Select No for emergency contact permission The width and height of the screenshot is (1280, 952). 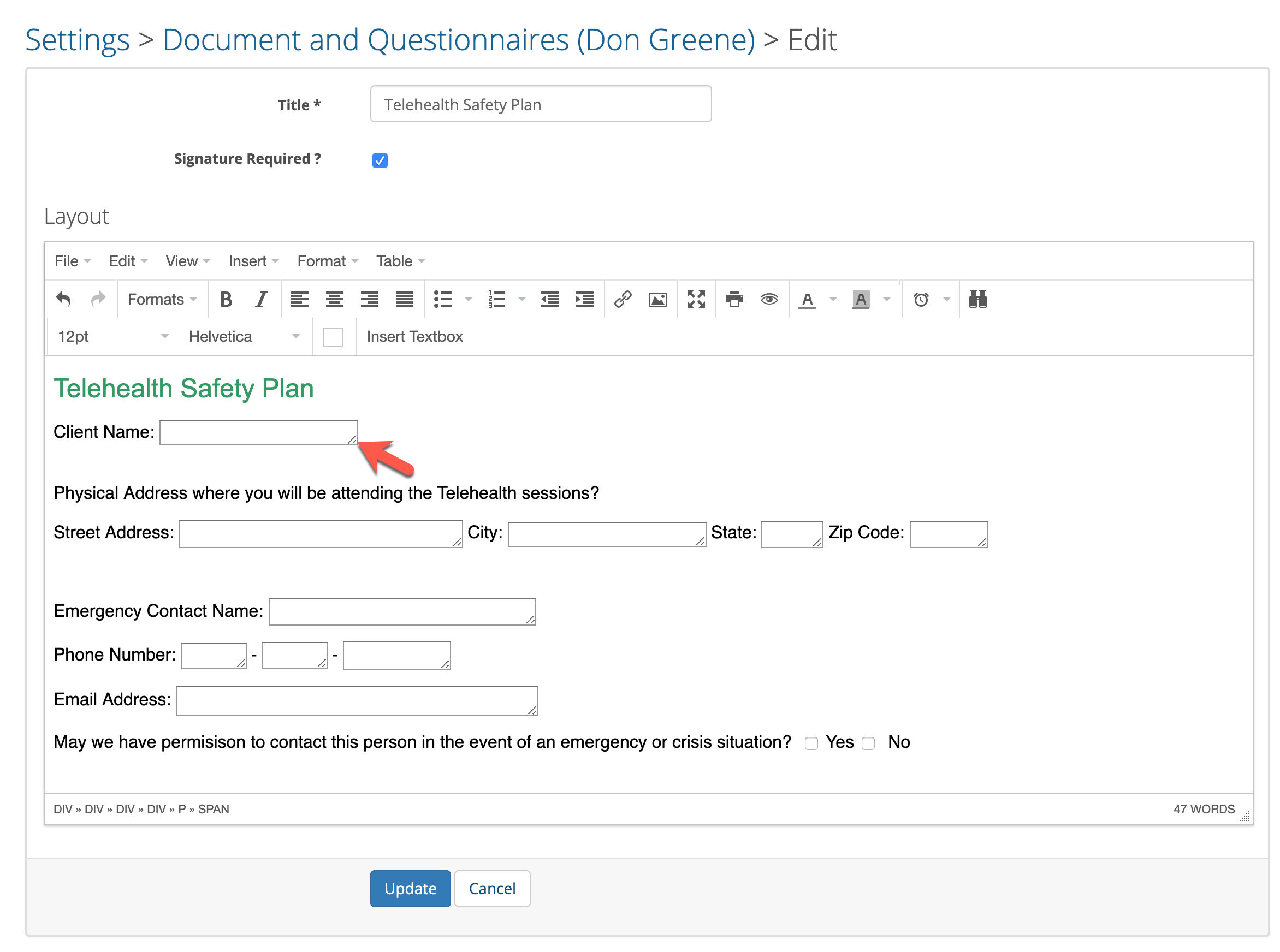pos(868,743)
